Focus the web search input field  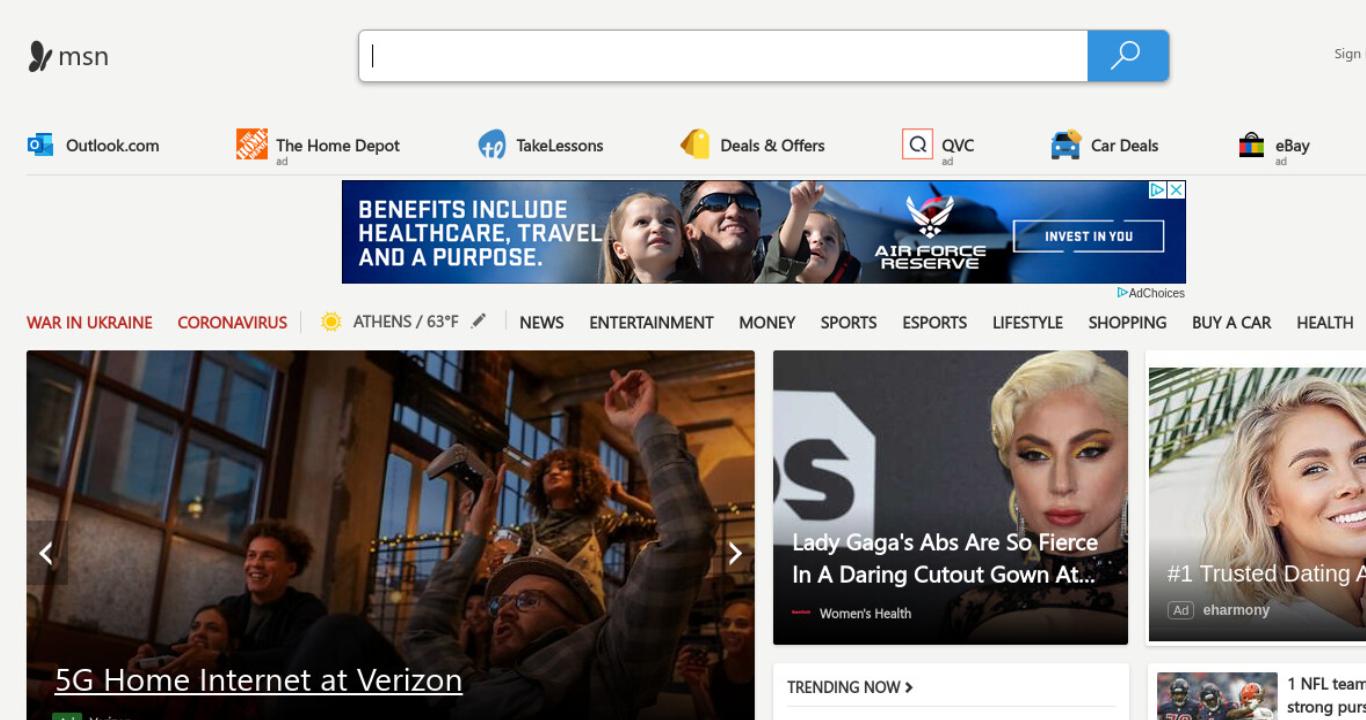723,55
